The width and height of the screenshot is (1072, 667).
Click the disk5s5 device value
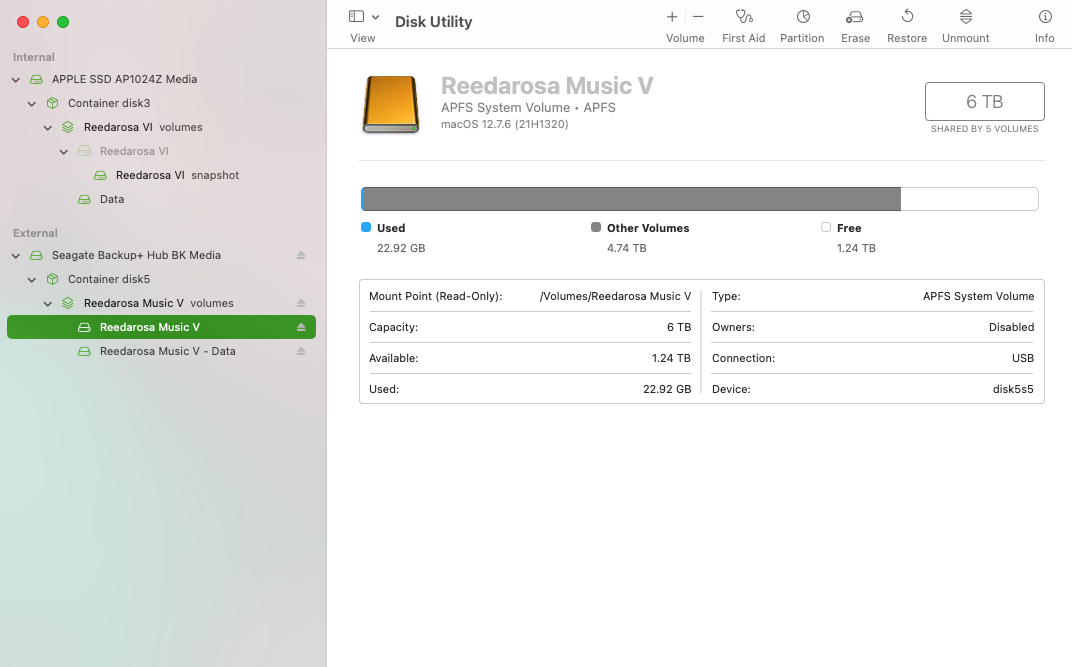tap(1013, 389)
